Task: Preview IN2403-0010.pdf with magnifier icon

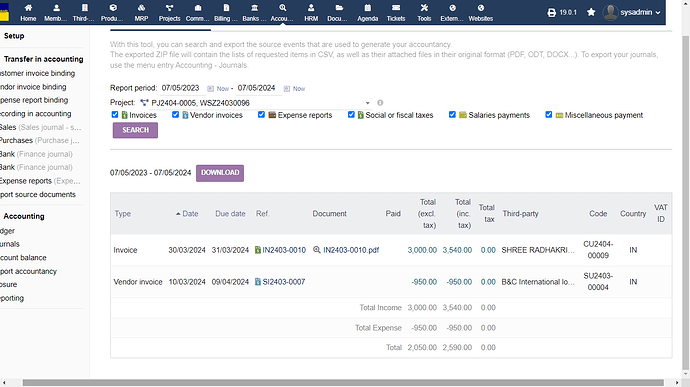Action: (316, 250)
